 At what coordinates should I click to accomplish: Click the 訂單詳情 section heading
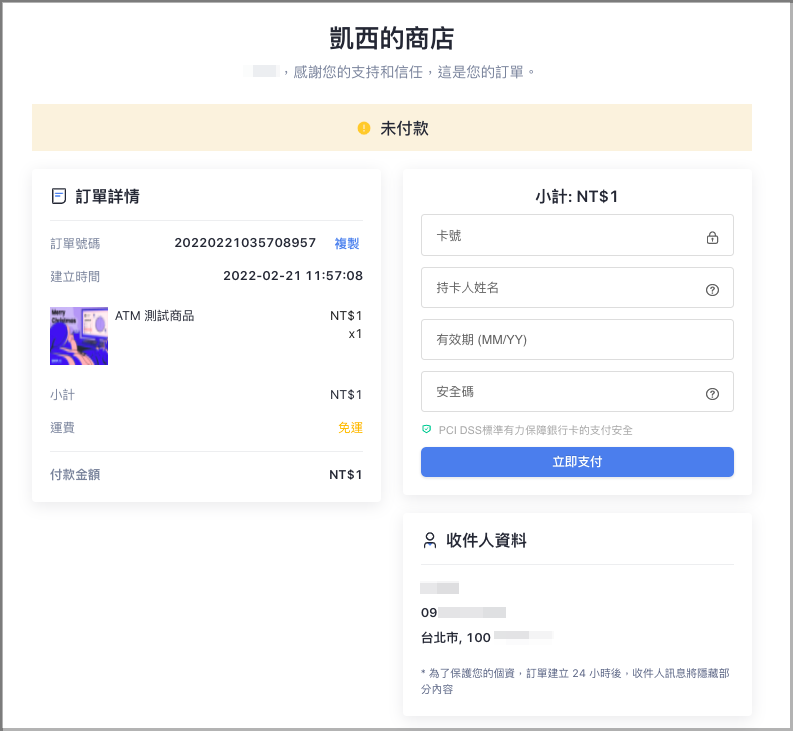108,196
